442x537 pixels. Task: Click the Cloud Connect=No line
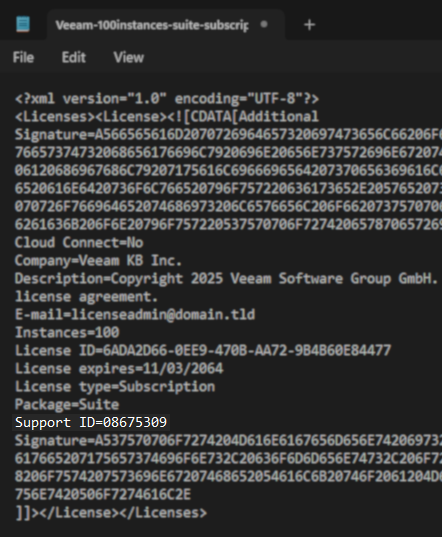coord(79,242)
